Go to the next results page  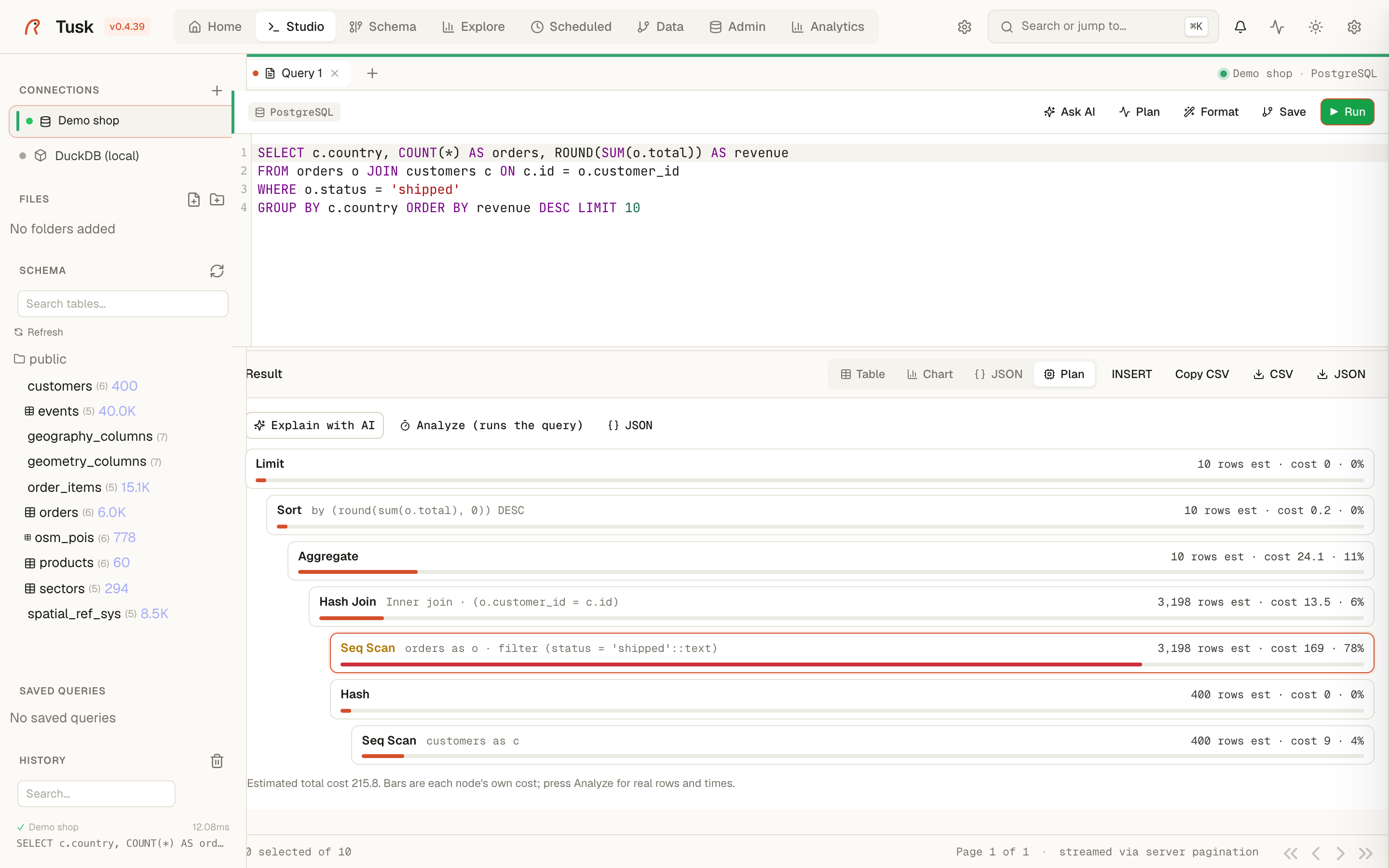click(x=1340, y=853)
